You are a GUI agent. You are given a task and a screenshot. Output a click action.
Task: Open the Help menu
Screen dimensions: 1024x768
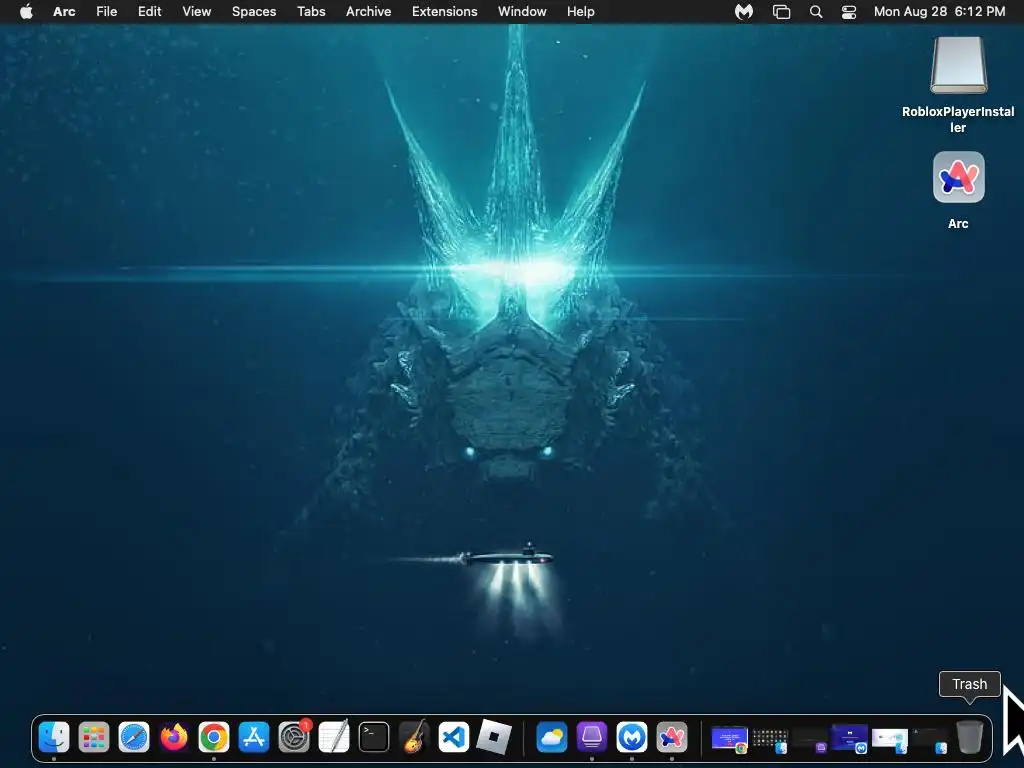point(581,11)
